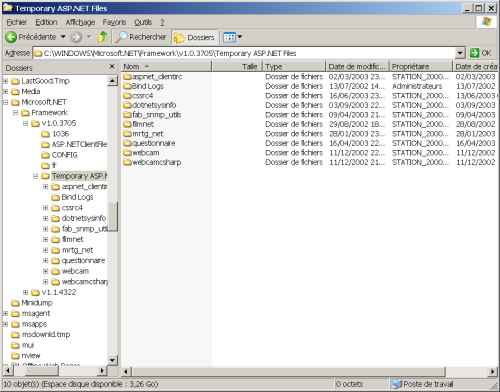Select cssrc4 folder icon in file list
500x392 pixels.
pos(128,96)
